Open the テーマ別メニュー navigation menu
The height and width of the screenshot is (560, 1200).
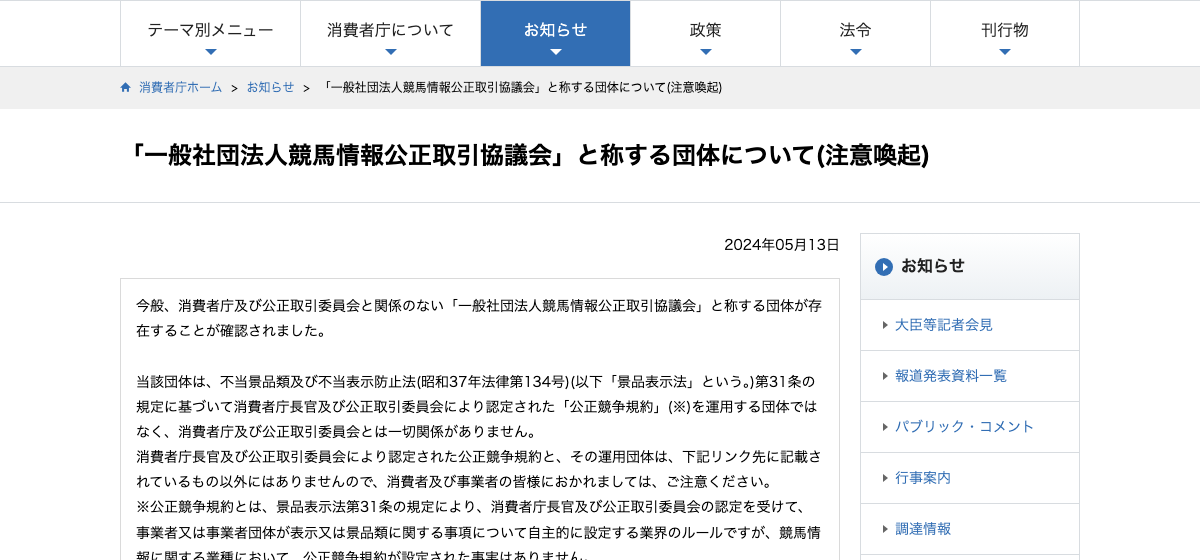pos(210,33)
